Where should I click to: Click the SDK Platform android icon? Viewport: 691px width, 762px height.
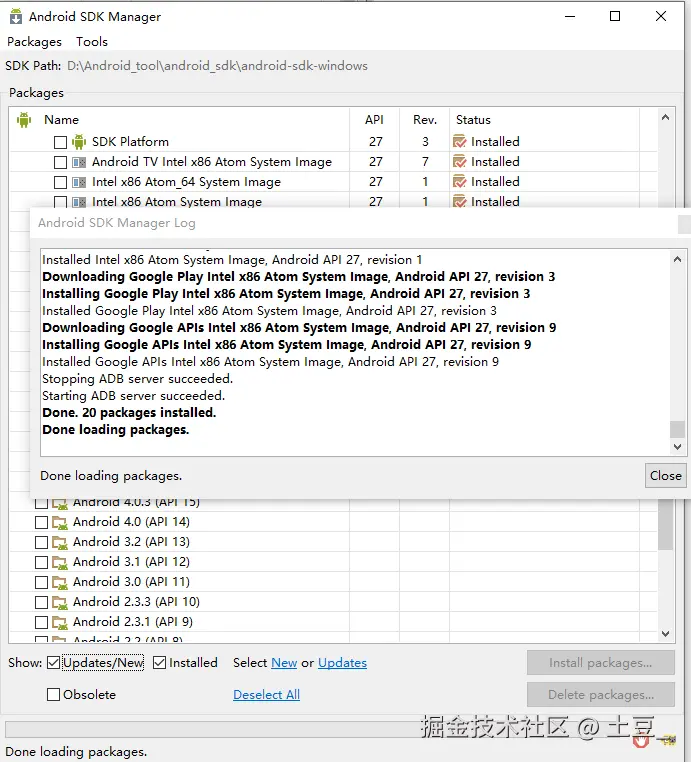(x=79, y=142)
